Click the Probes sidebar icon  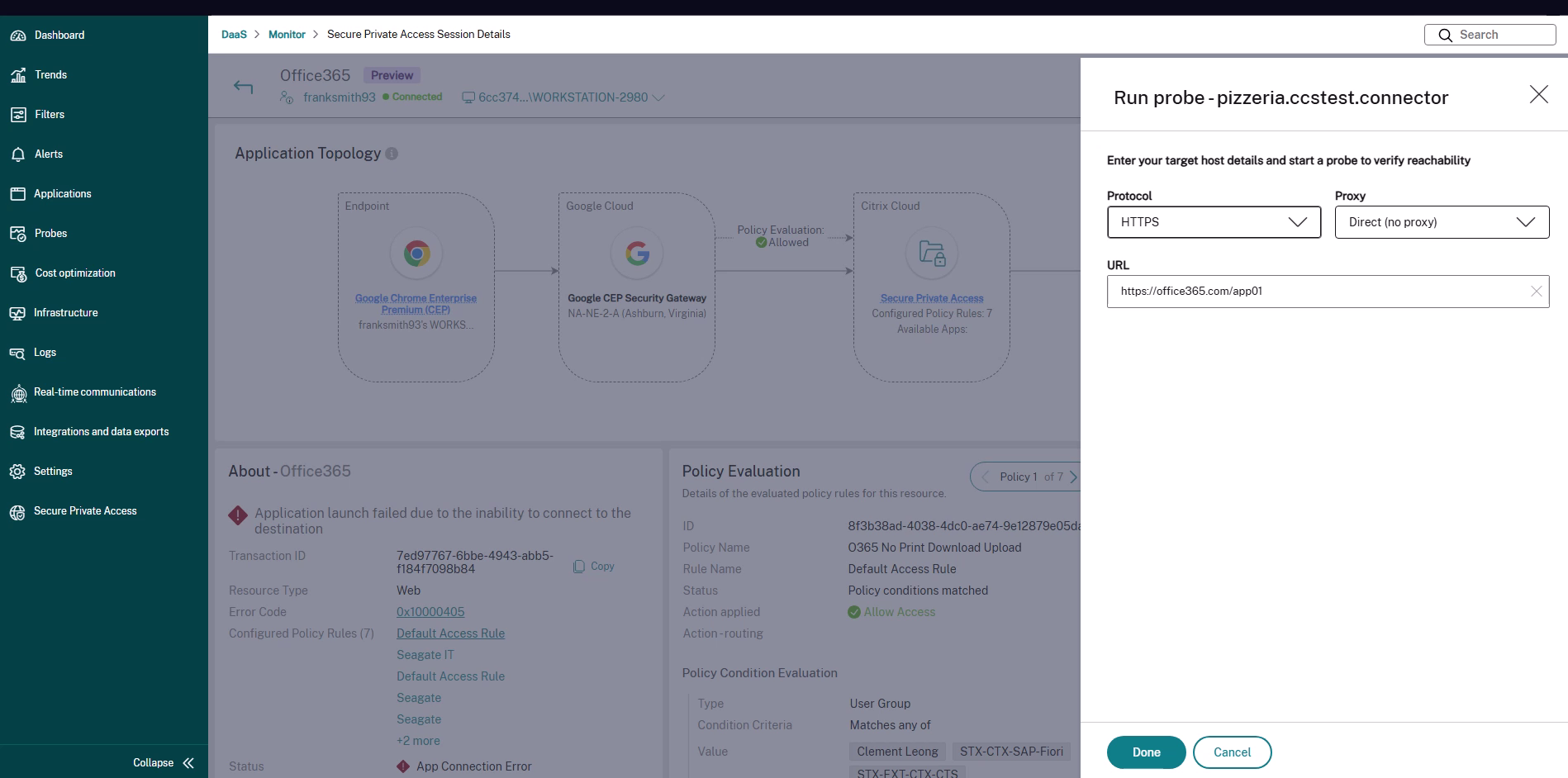17,234
